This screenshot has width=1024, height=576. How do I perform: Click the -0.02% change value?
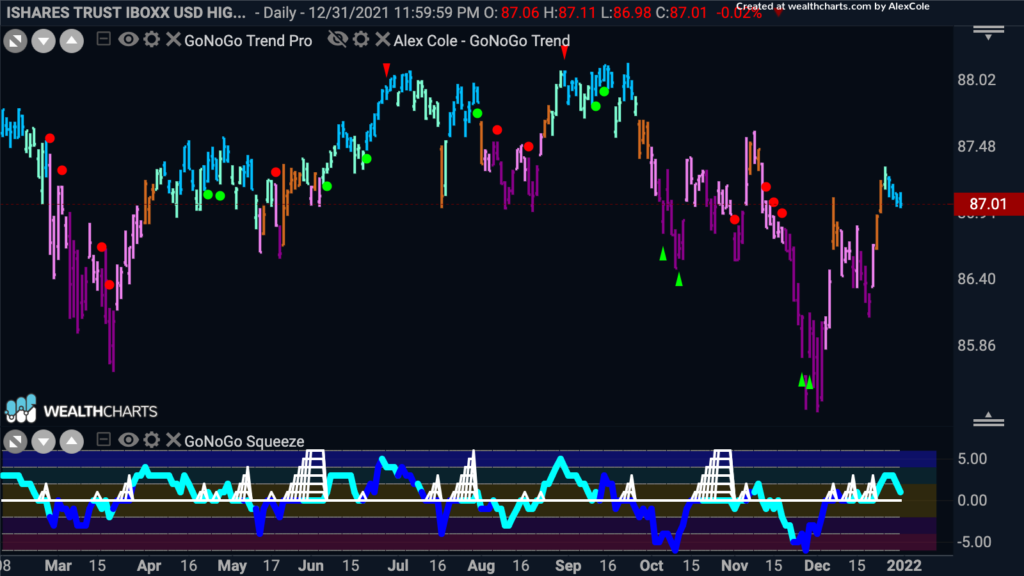pyautogui.click(x=739, y=13)
